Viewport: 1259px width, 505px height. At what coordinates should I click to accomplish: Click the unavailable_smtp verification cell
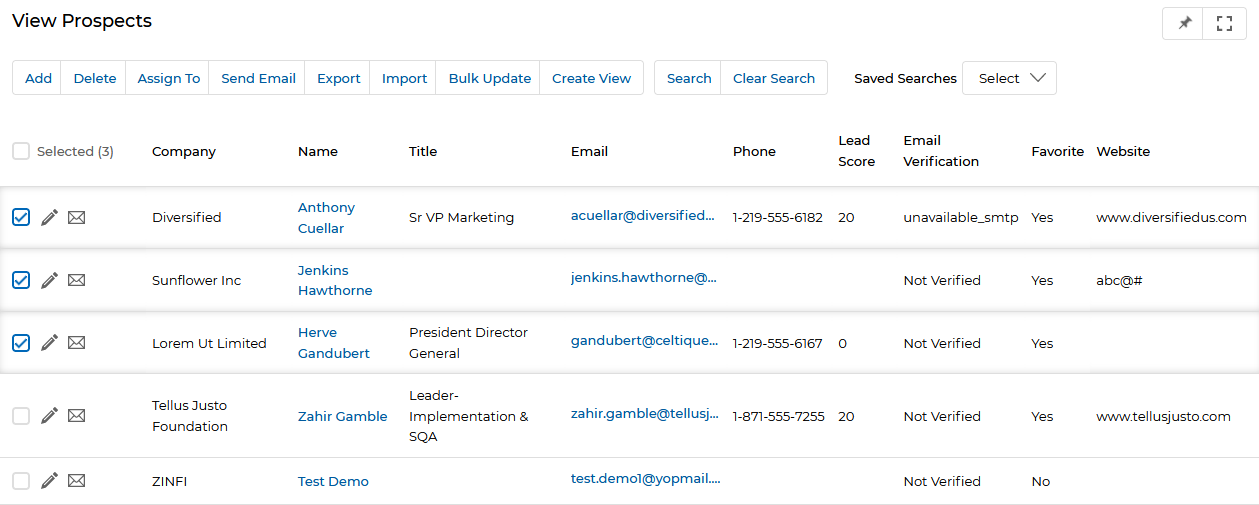click(961, 217)
